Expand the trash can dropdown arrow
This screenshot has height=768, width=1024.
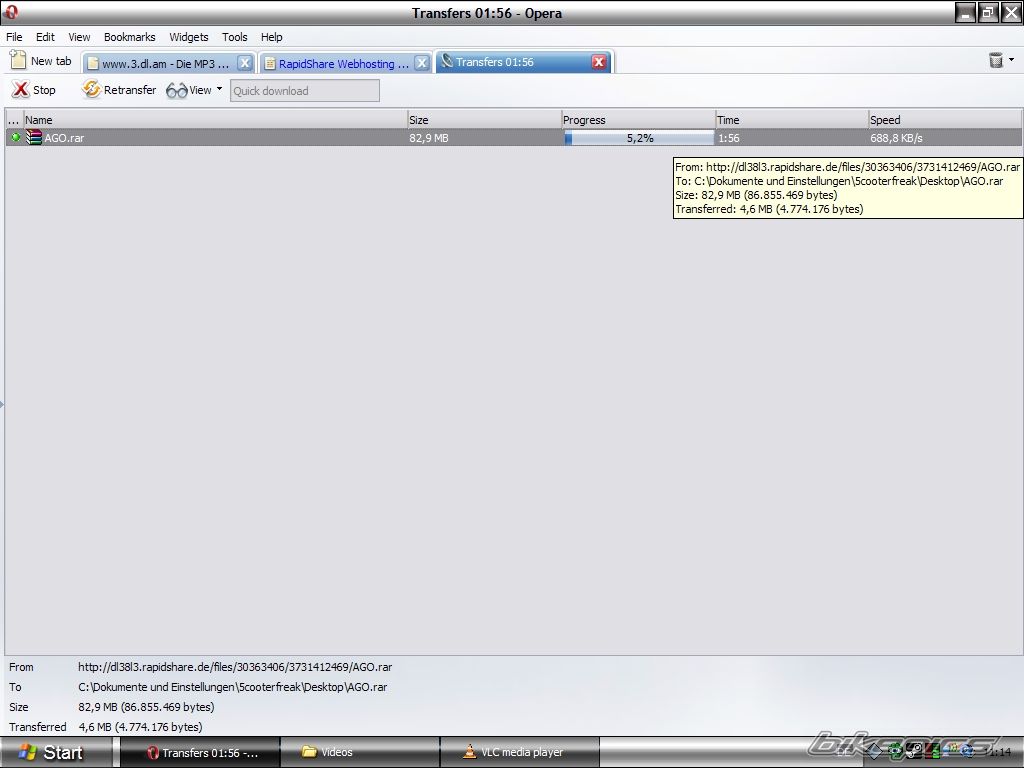[x=1011, y=60]
